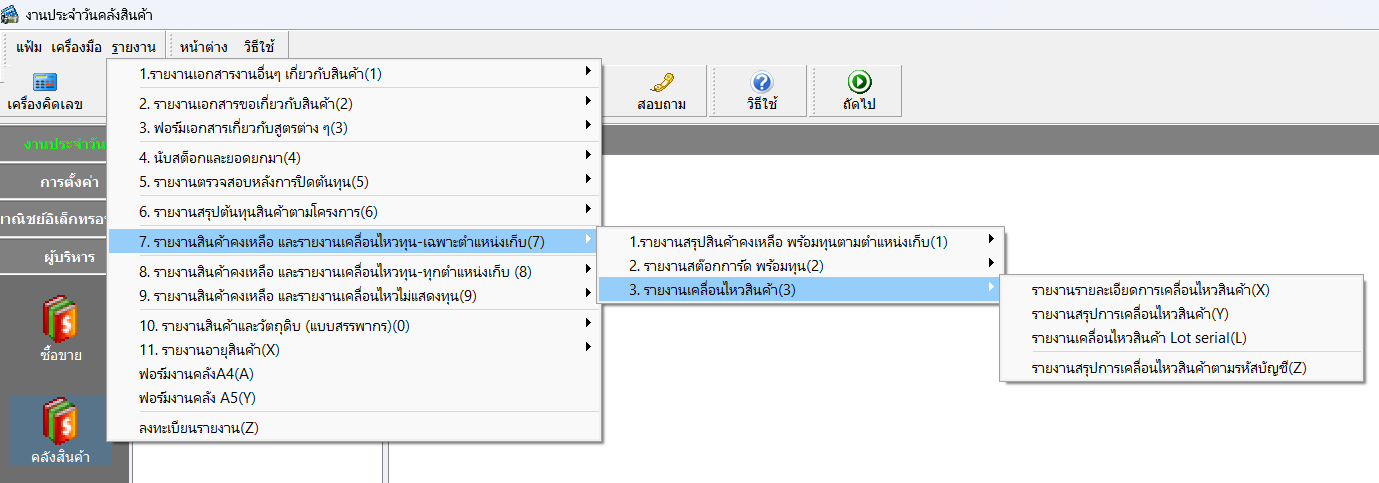This screenshot has height=483, width=1379.
Task: Open the หน้าต่าง menu in menu bar
Action: click(x=204, y=46)
